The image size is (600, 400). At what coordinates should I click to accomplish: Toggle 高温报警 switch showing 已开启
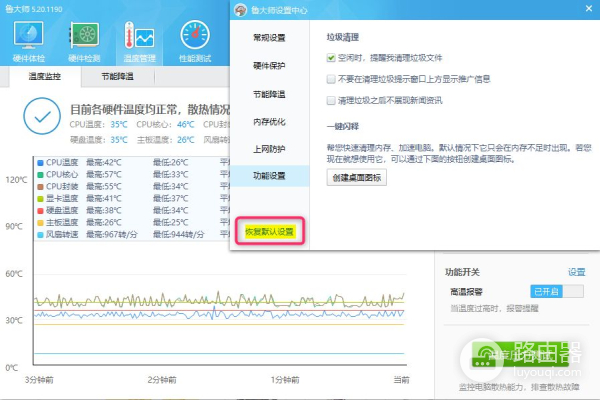click(557, 291)
